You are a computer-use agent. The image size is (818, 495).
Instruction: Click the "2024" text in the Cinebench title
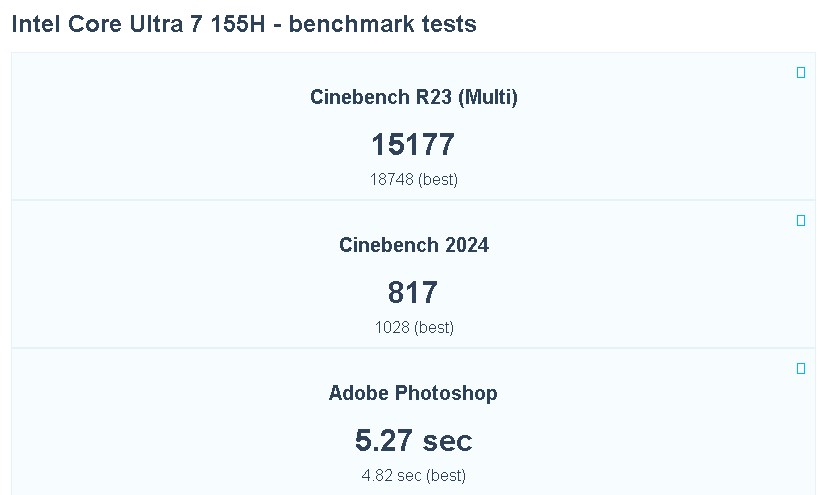point(466,245)
